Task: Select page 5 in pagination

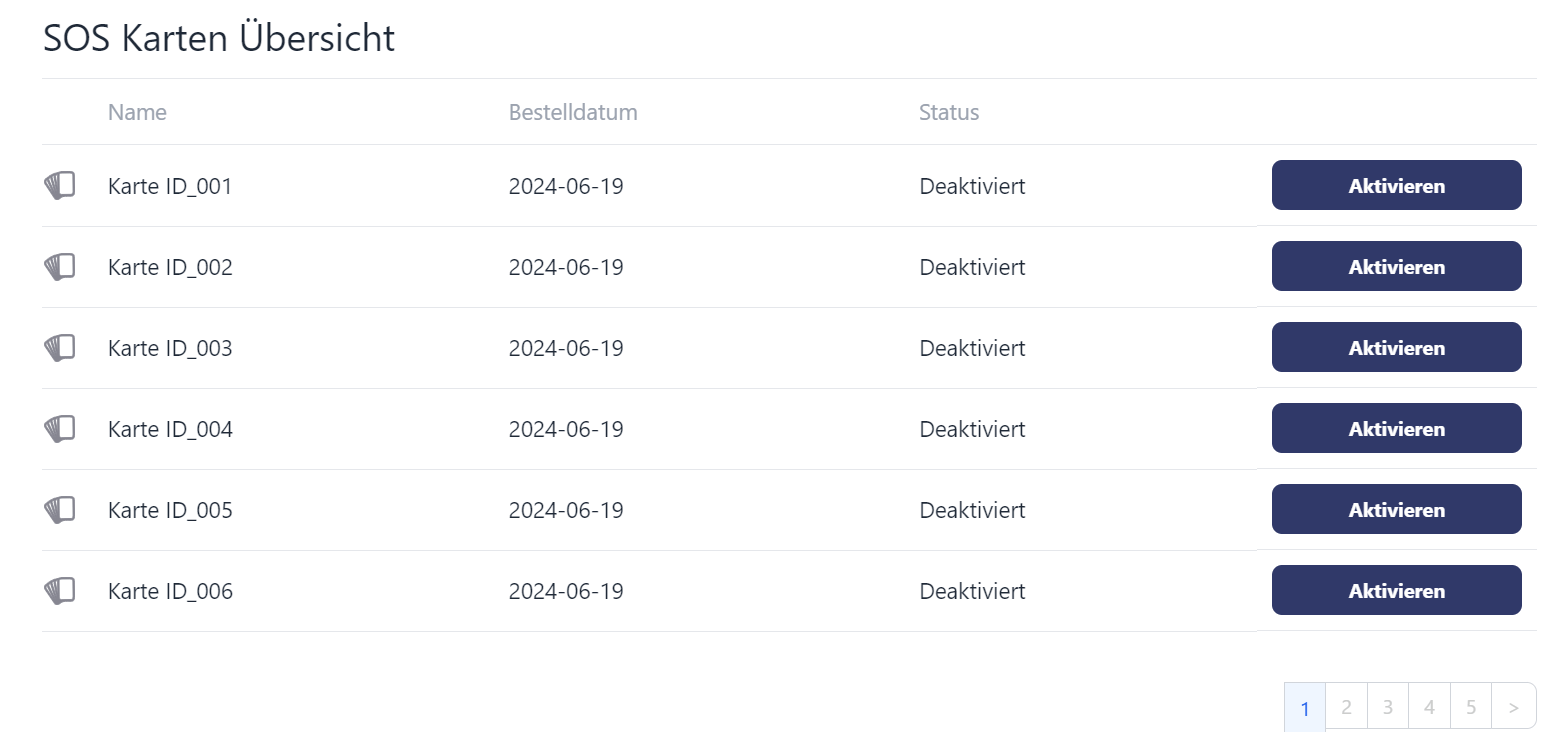Action: [1471, 707]
